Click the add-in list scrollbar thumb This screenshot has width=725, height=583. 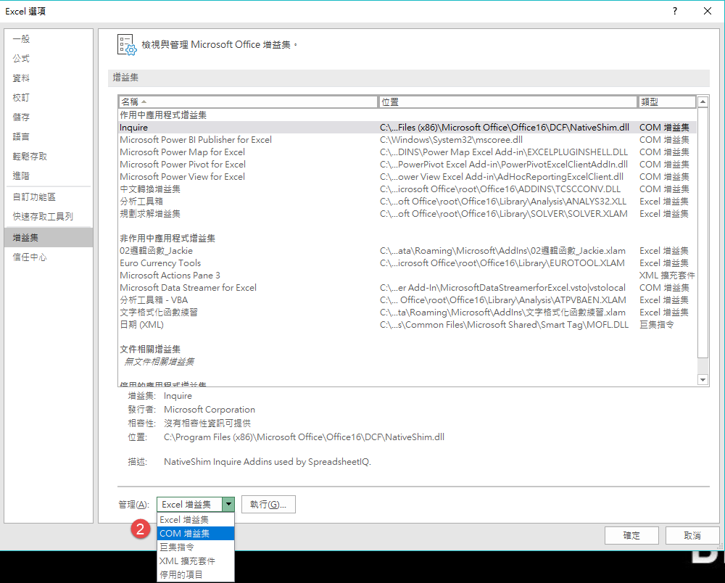[703, 233]
